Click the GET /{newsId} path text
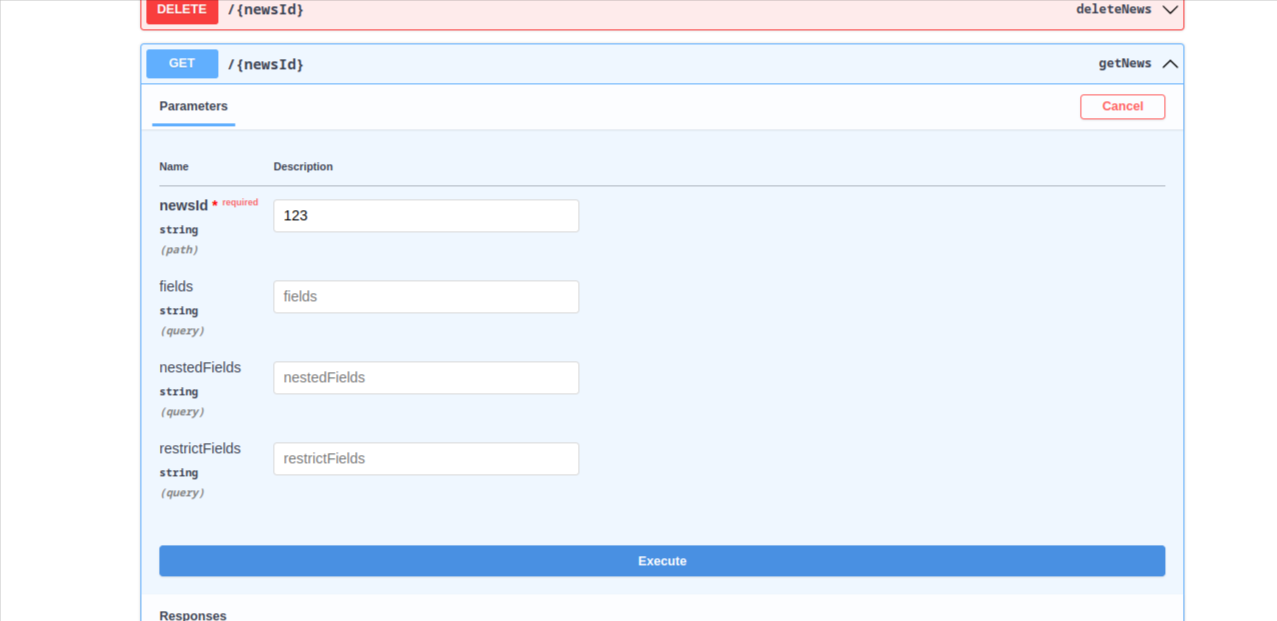The image size is (1277, 621). click(266, 65)
